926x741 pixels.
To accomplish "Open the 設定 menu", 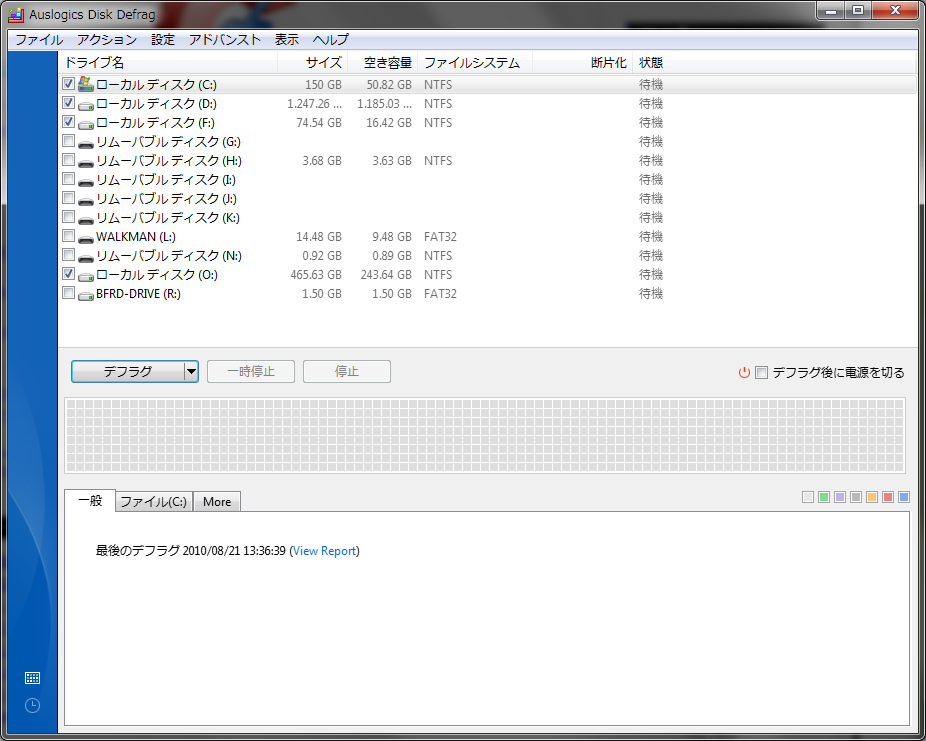I will (163, 40).
